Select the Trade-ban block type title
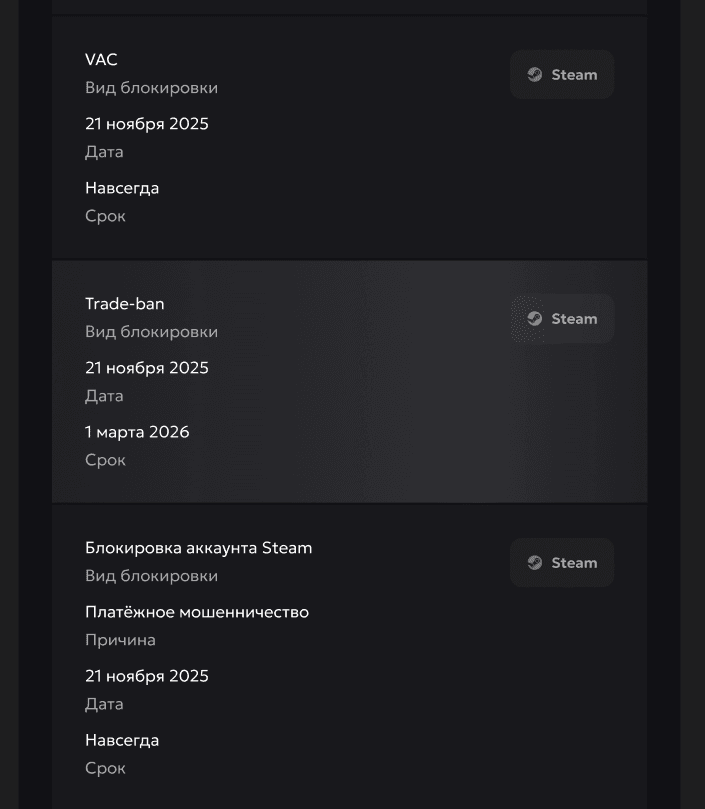This screenshot has height=809, width=705. tap(125, 304)
